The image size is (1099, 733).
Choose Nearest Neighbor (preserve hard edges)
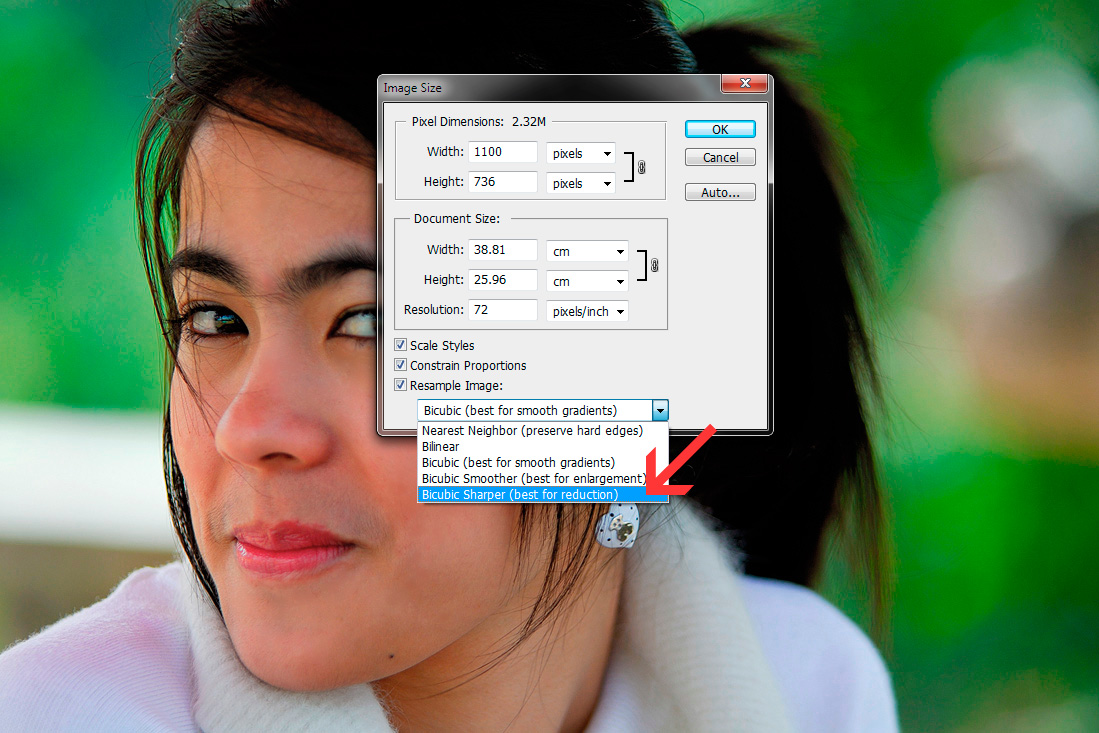(x=531, y=431)
